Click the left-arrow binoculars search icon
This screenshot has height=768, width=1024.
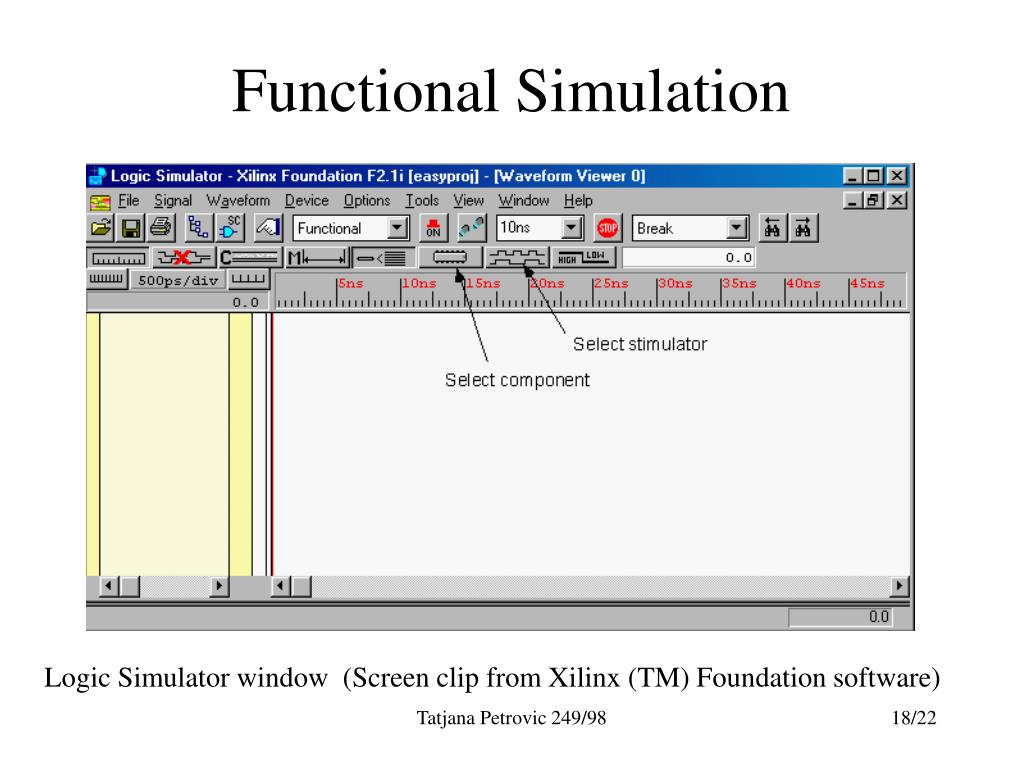[x=773, y=228]
